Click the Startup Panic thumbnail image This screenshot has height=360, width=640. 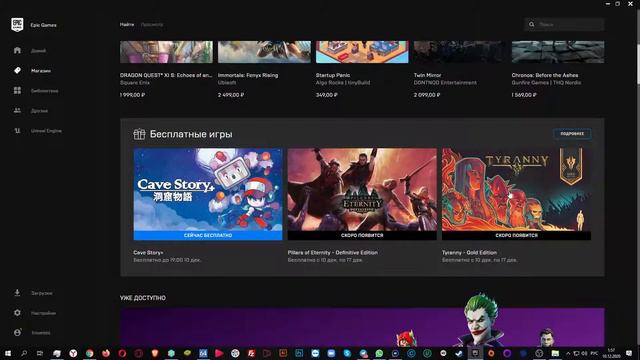tap(362, 52)
